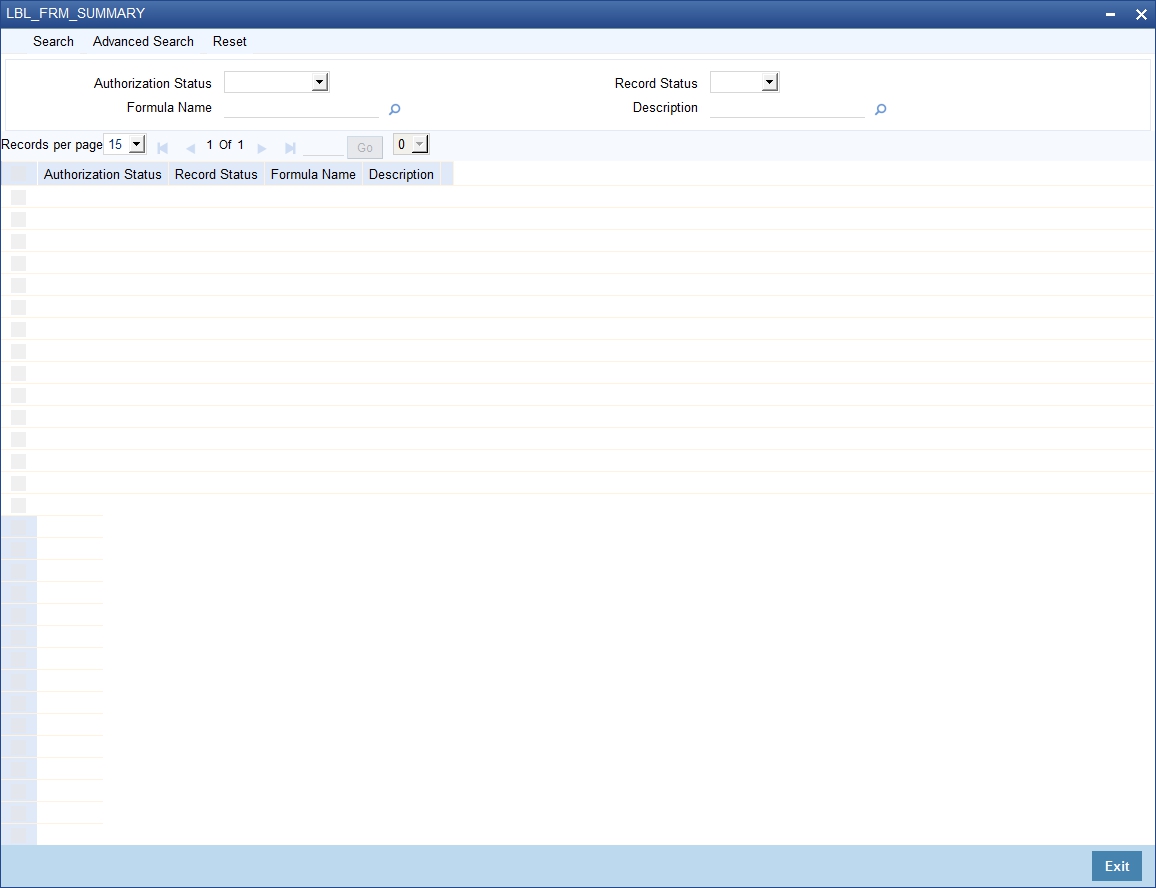Sort by Description column header
1156x888 pixels.
click(401, 174)
